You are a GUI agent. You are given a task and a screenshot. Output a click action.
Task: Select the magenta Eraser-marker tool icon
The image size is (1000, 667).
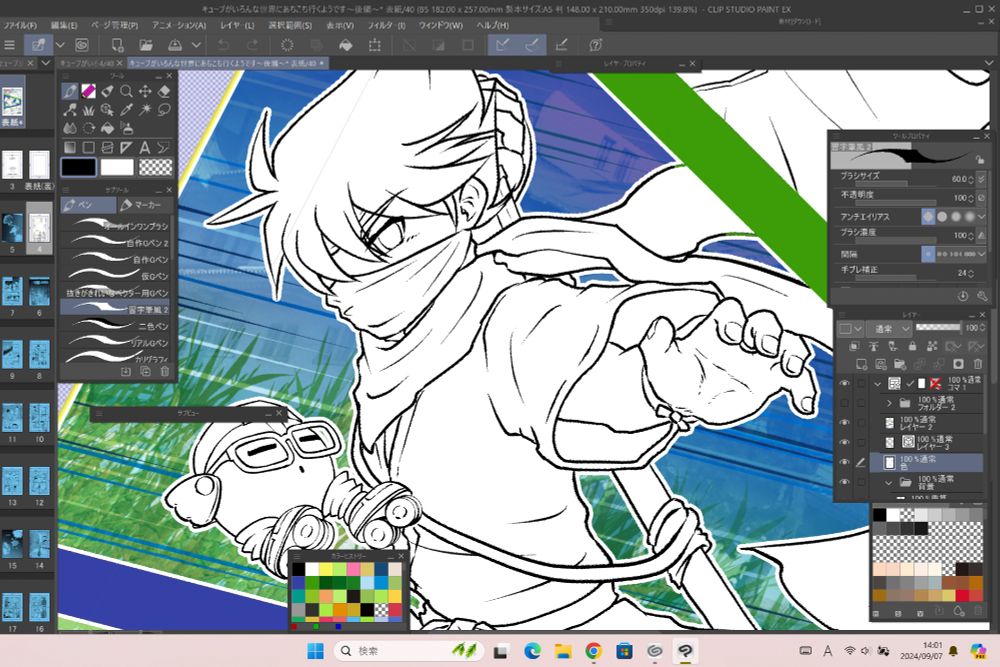pos(89,91)
